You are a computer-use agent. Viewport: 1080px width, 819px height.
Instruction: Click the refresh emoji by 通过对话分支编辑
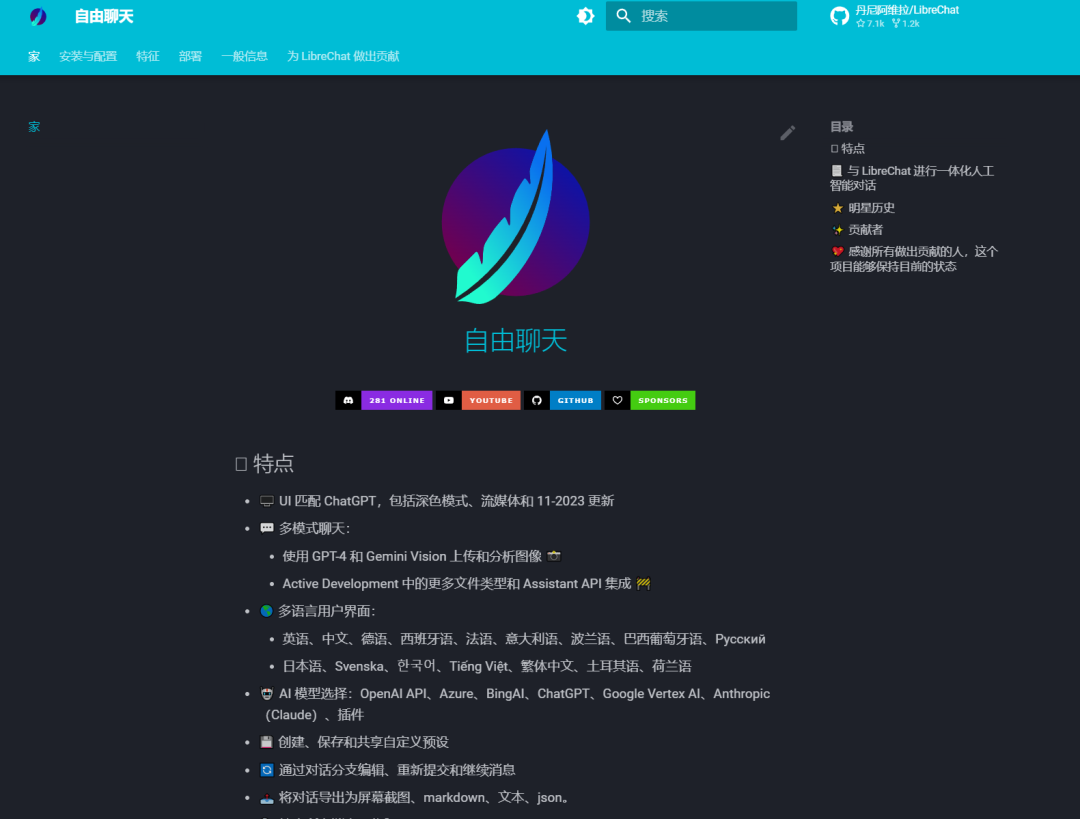click(x=267, y=769)
